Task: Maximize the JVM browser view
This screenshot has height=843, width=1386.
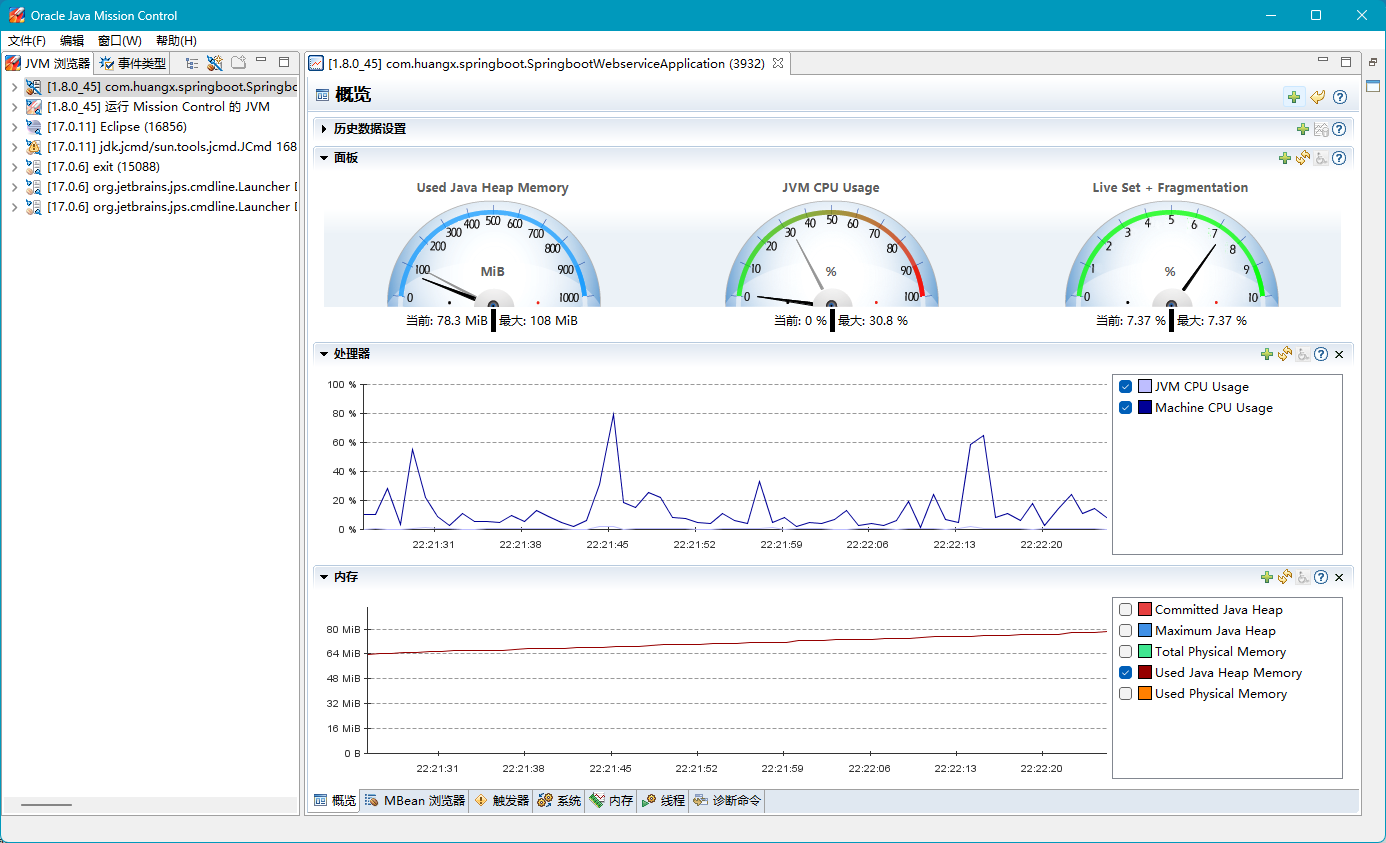Action: point(284,62)
